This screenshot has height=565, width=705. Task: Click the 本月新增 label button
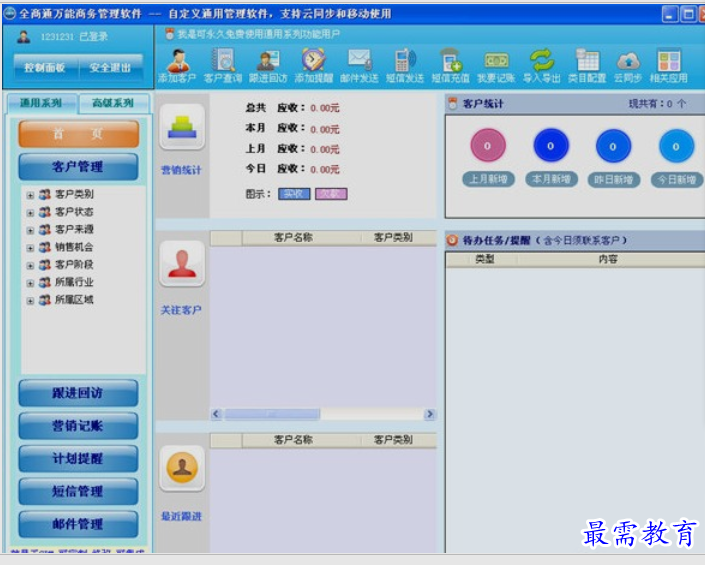pyautogui.click(x=552, y=179)
